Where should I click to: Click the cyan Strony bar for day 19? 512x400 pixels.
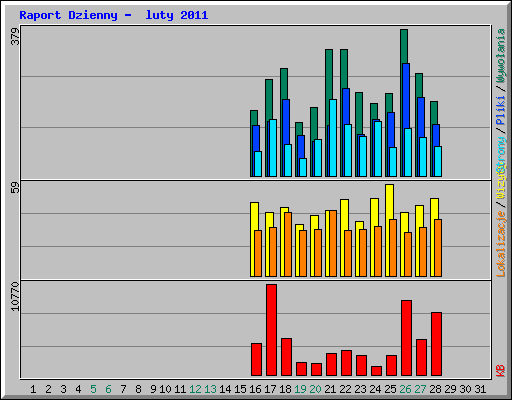pos(303,167)
